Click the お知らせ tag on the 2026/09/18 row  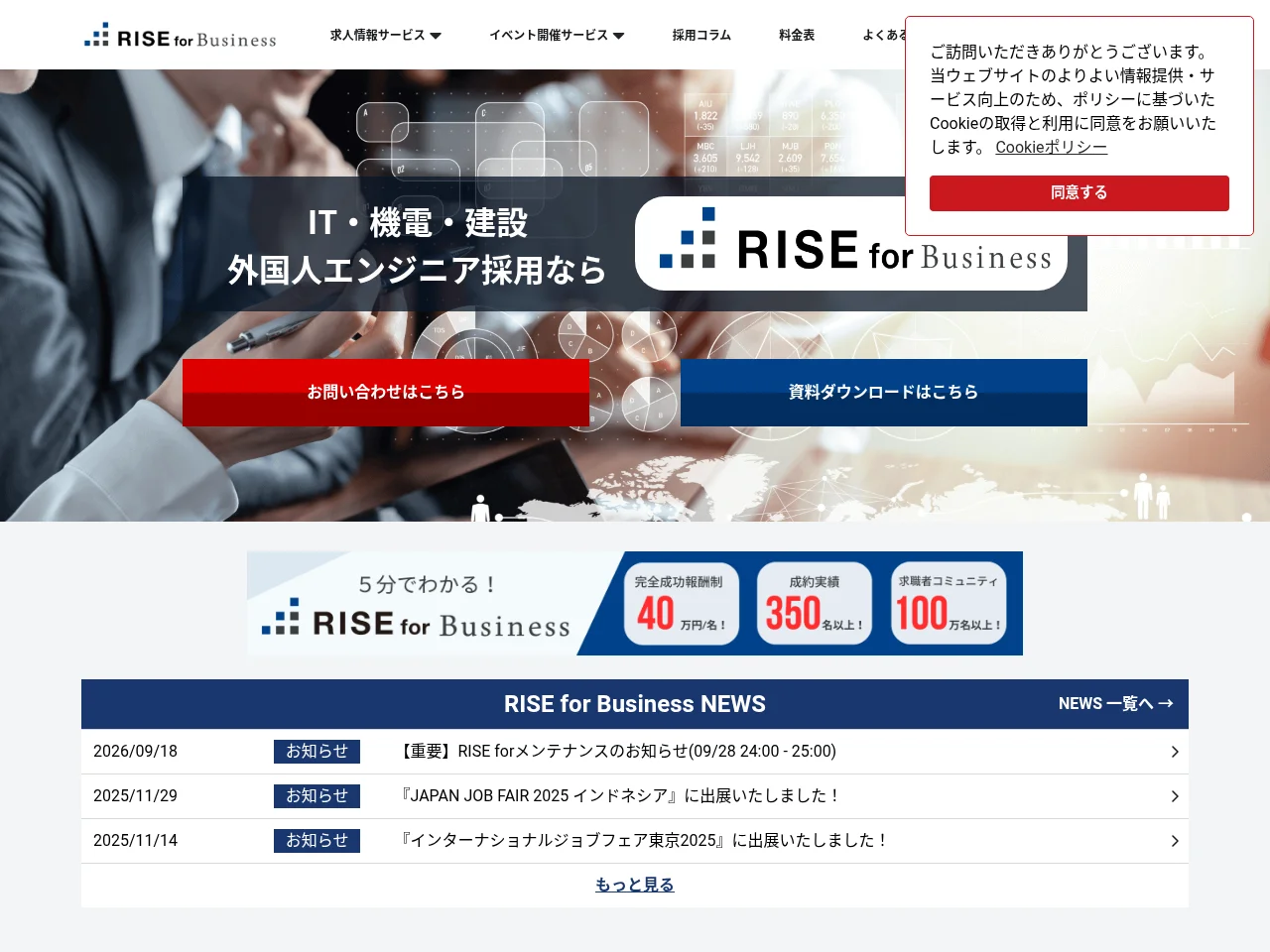pos(317,752)
